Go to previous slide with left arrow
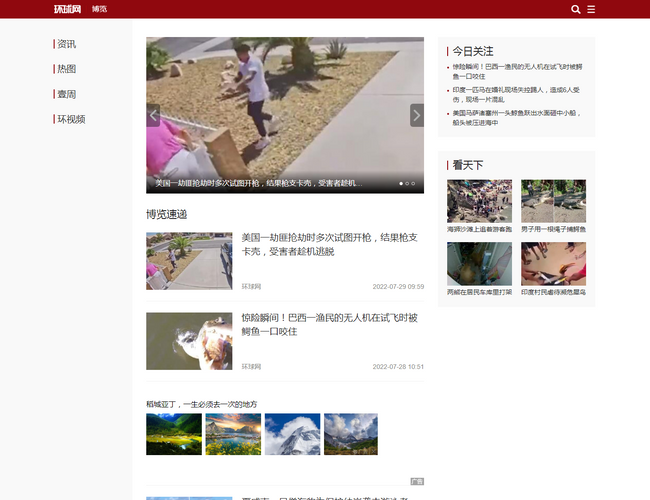650x500 pixels. click(153, 115)
